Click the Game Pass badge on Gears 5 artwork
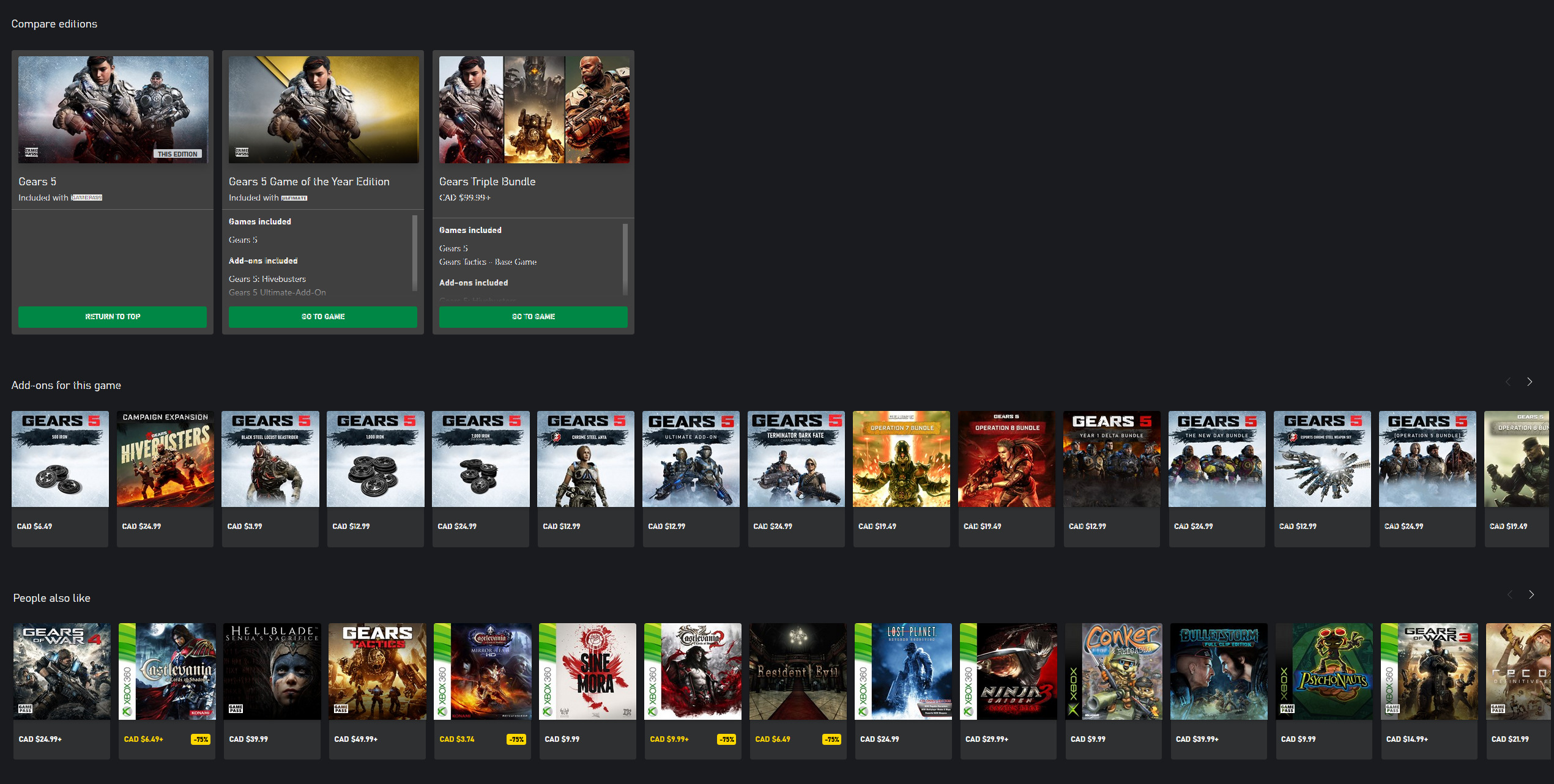The image size is (1554, 784). tap(31, 152)
